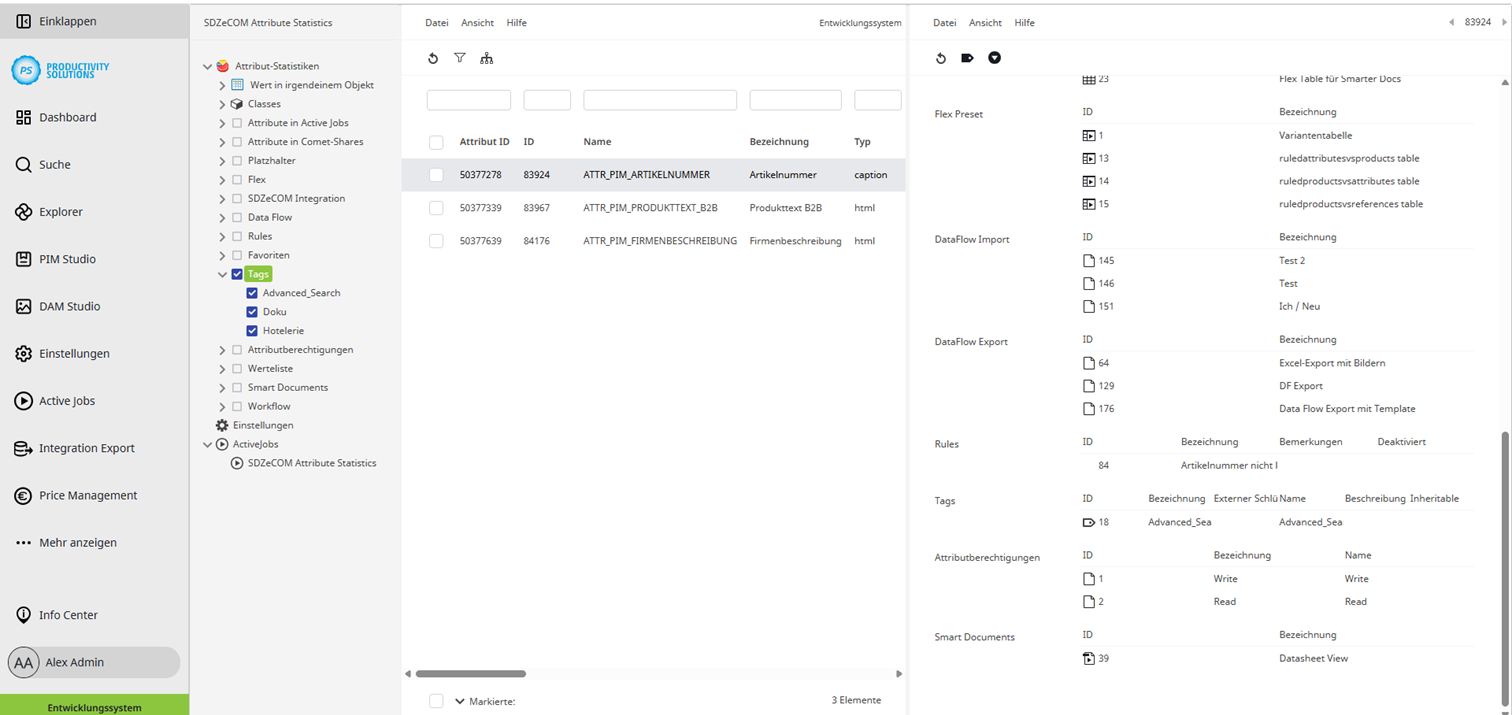Click the Entwicklungssystem link at the top
This screenshot has height=715, width=1512.
tap(860, 22)
